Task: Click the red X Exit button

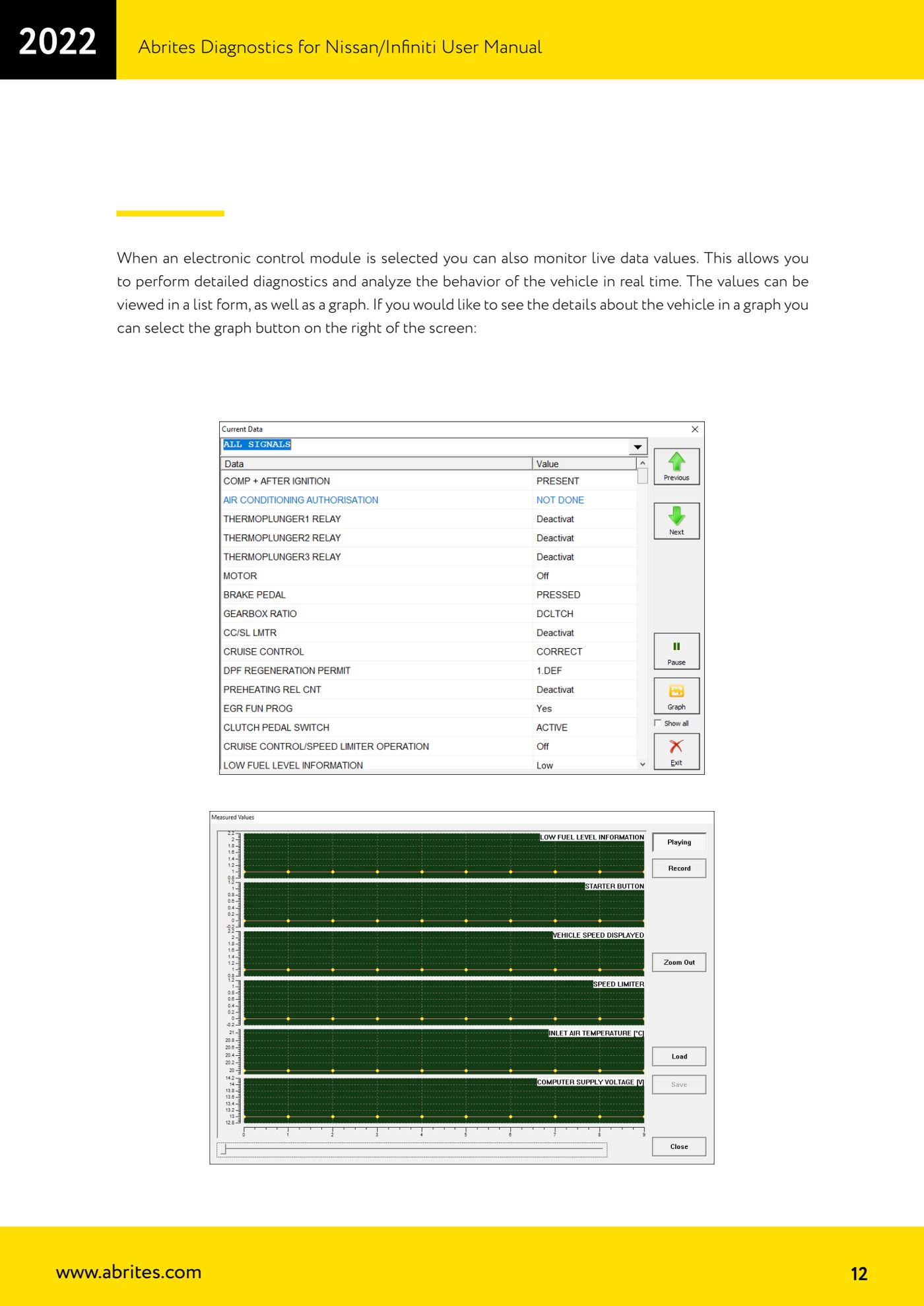Action: (676, 752)
